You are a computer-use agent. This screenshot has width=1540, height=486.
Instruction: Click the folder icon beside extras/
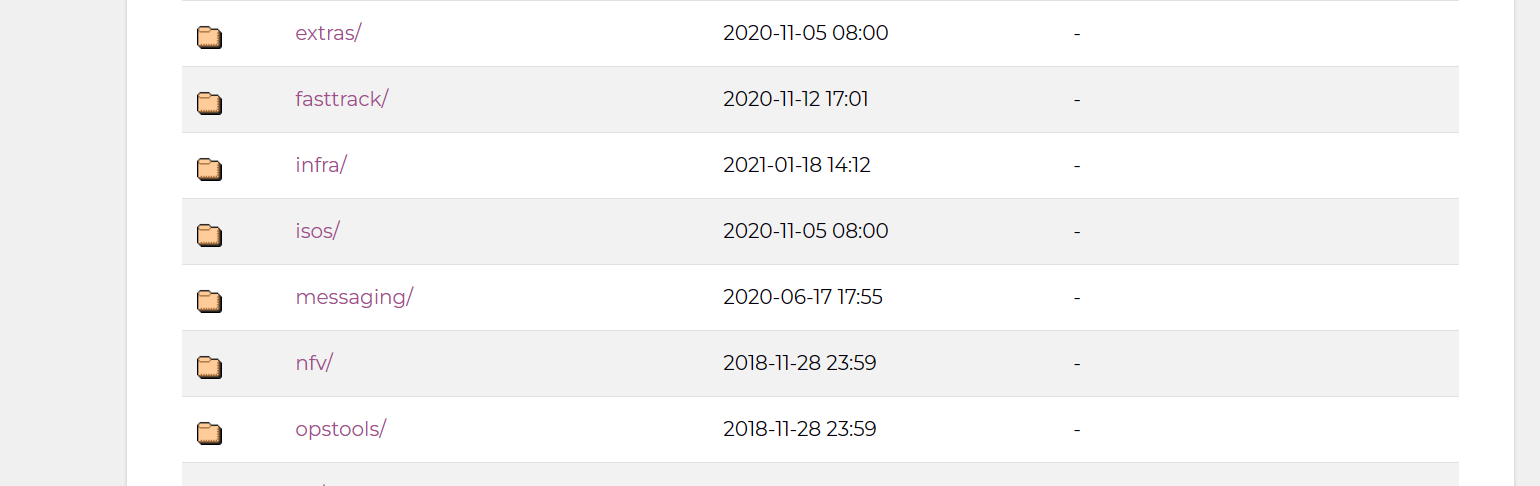[209, 37]
